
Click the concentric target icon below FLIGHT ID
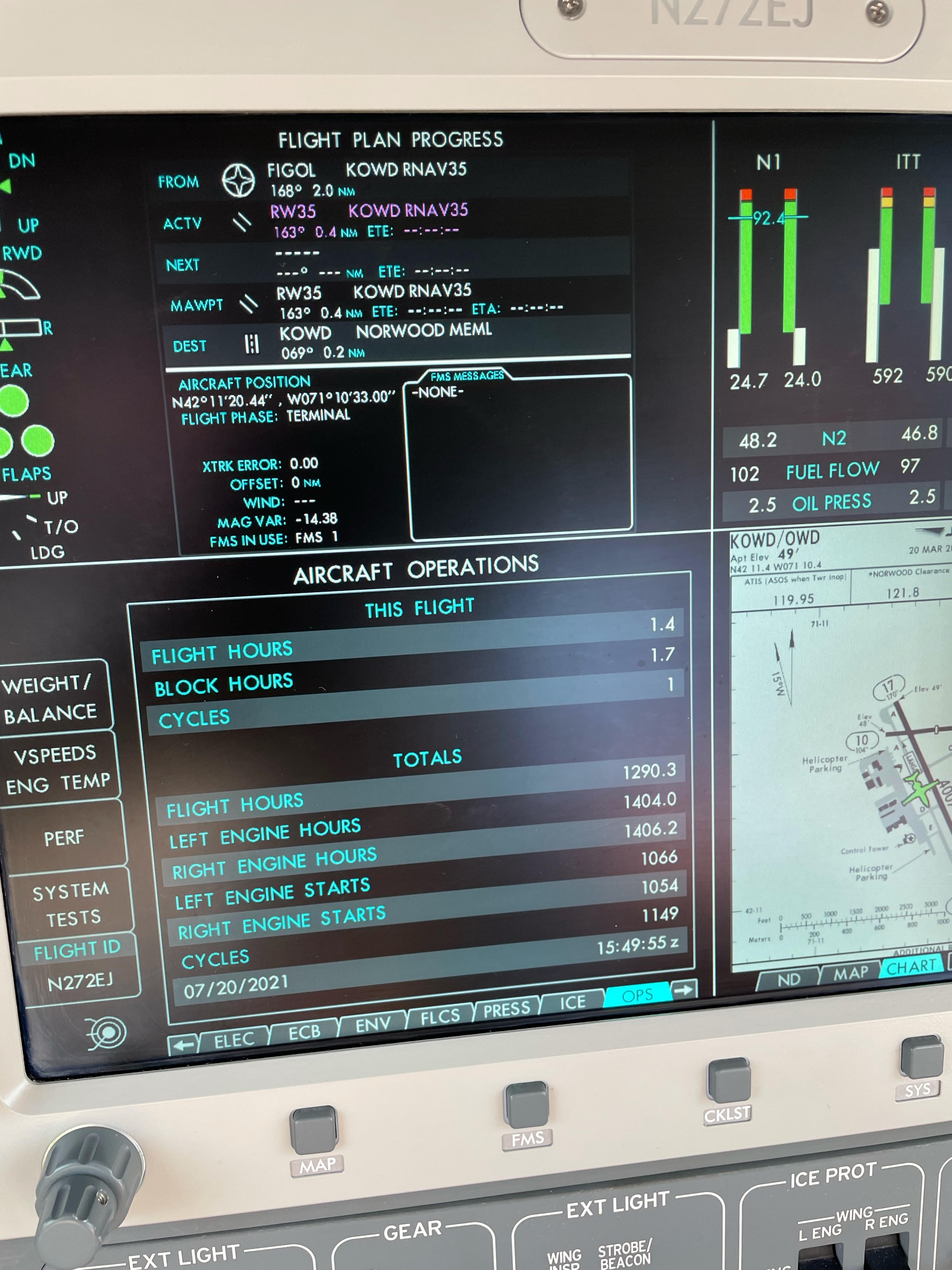[107, 1033]
